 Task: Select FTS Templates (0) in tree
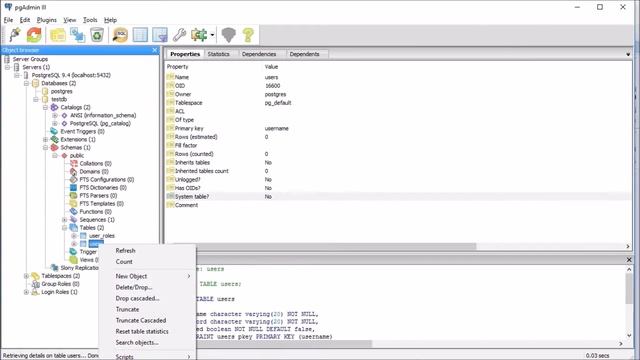tap(101, 204)
